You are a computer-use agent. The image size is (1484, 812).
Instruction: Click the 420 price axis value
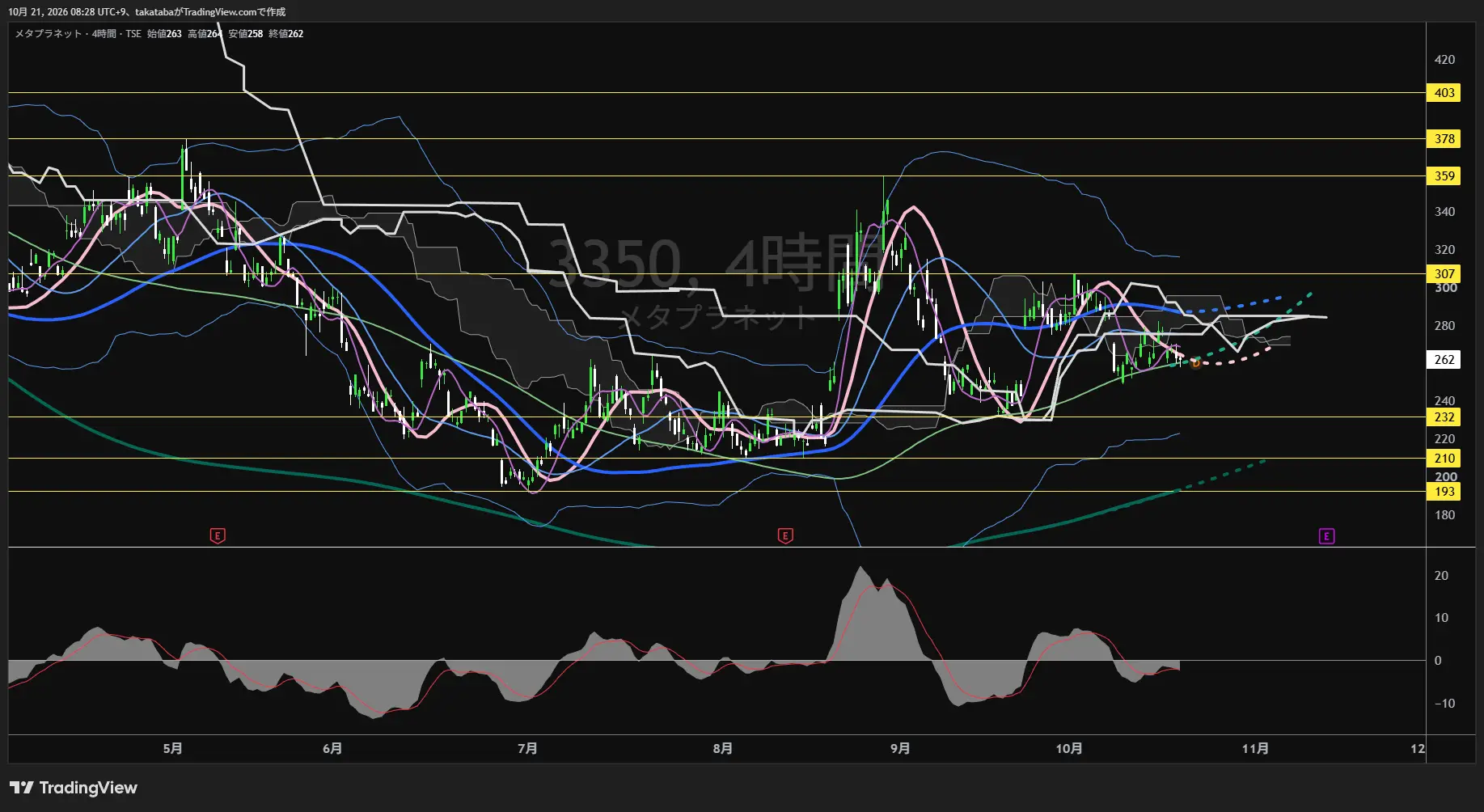point(1444,60)
